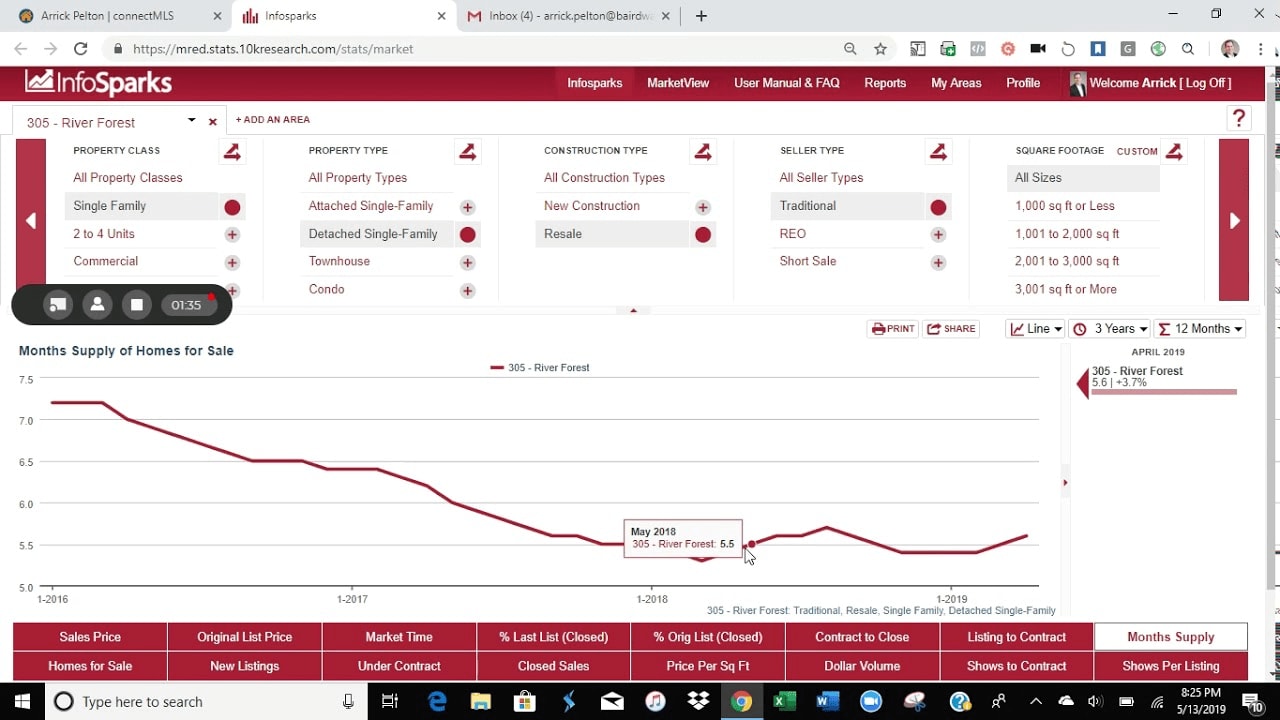Click the InfoSparks logo
1280x720 pixels.
98,83
